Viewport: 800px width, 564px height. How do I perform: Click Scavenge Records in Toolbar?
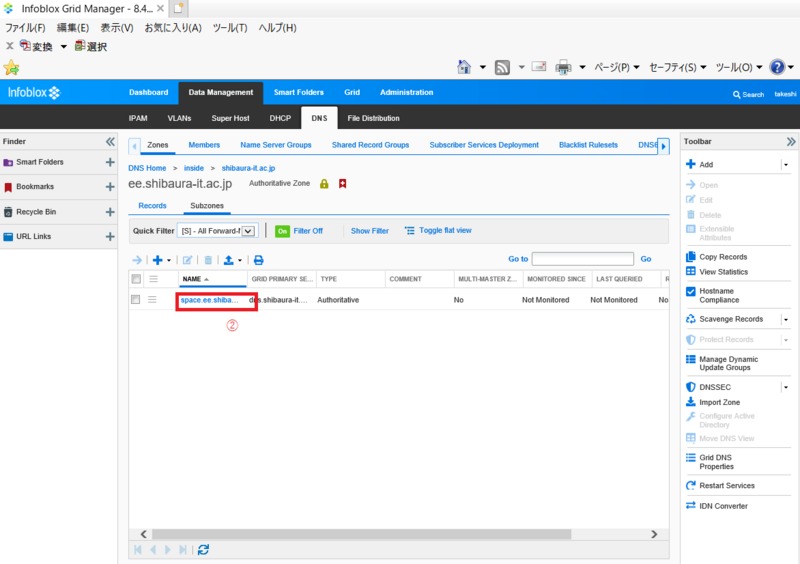(x=731, y=319)
